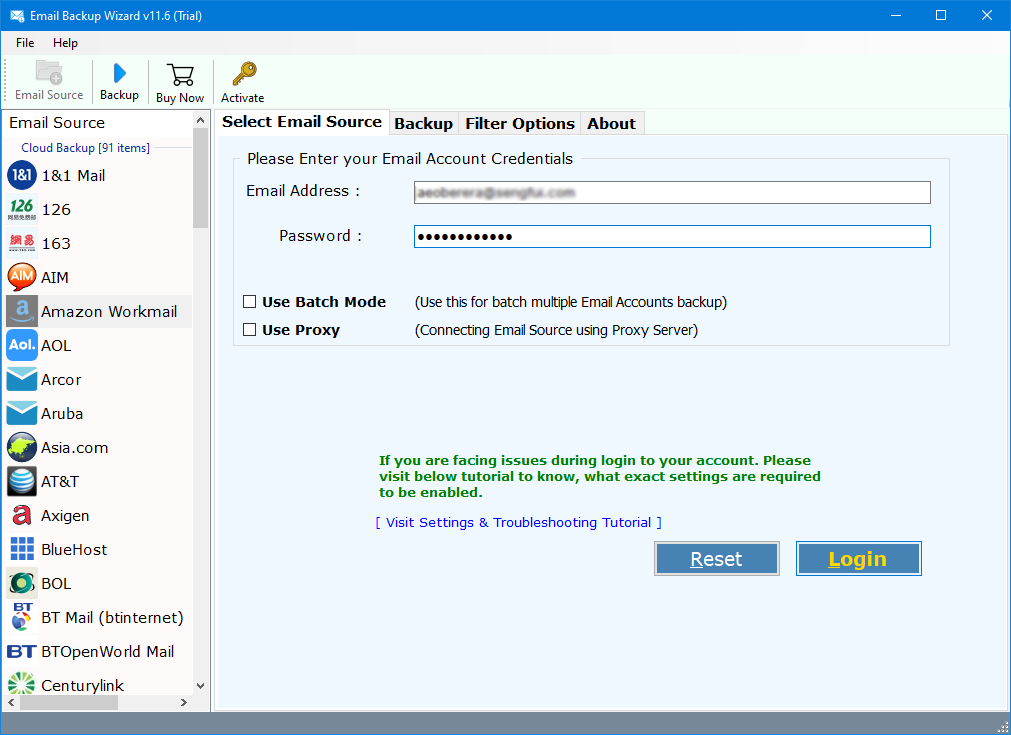Enable Use Batch Mode checkbox

click(250, 302)
